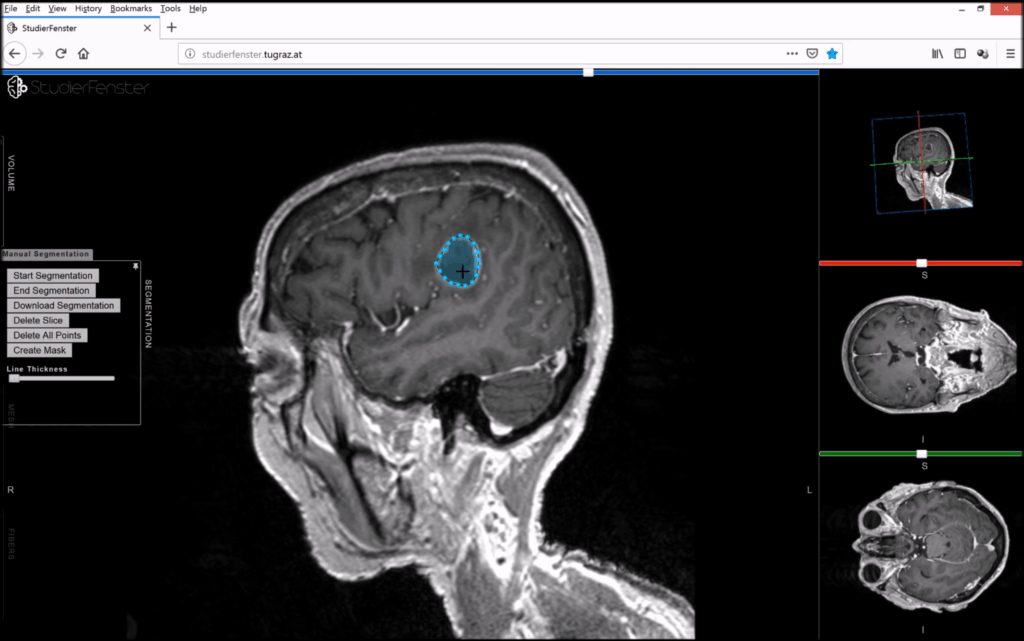Click the StudierFenster brain logo icon
Viewport: 1024px width, 641px height.
(x=16, y=88)
